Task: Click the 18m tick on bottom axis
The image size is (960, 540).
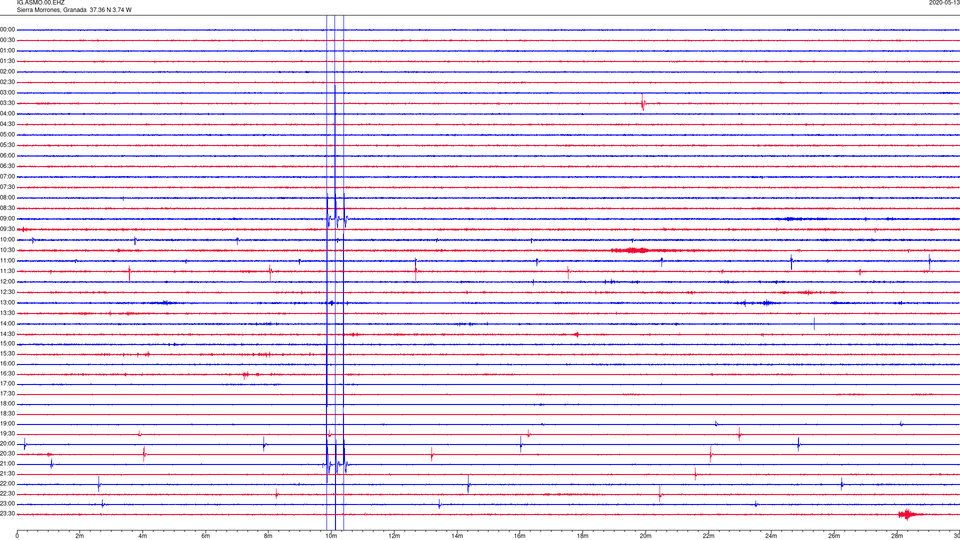Action: (583, 536)
